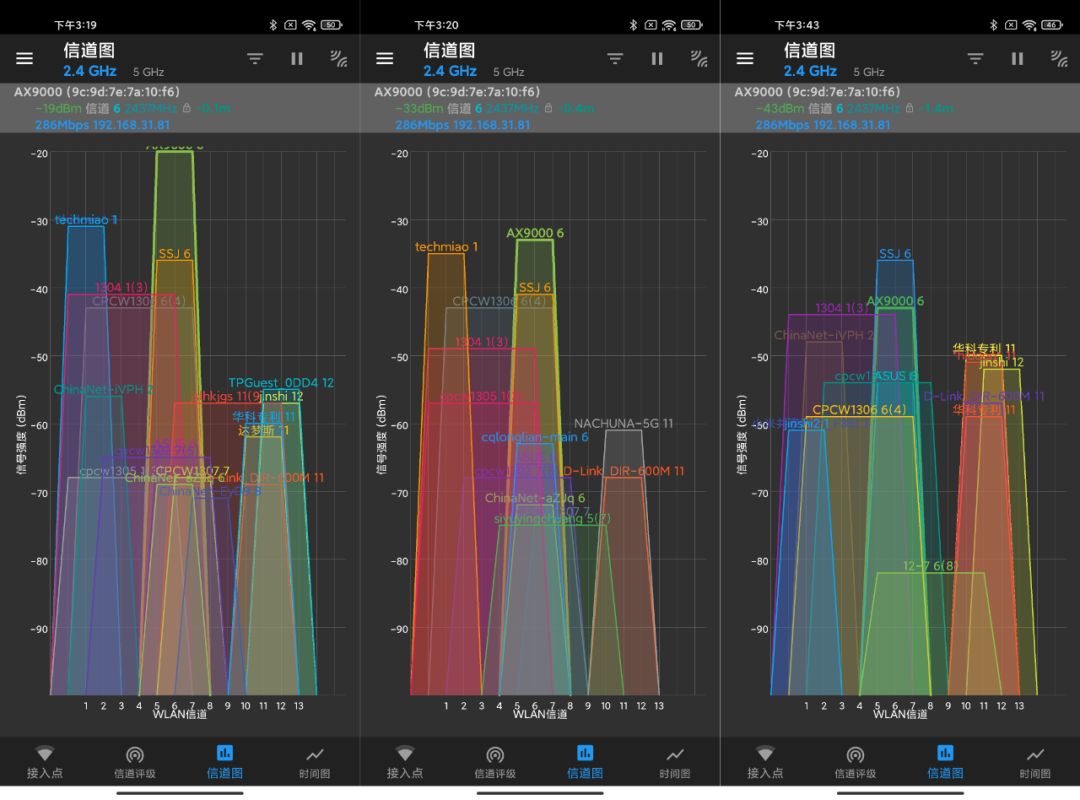The image size is (1080, 800).
Task: Pause scanning in the middle screen
Action: pyautogui.click(x=657, y=59)
